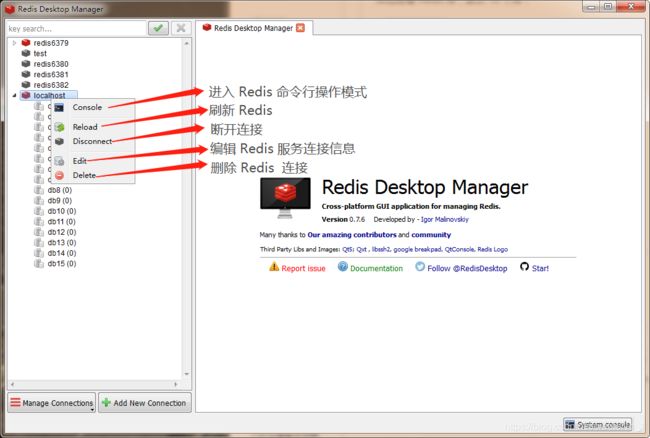The height and width of the screenshot is (438, 650).
Task: Click the Console terminal icon in context menu
Action: [x=59, y=108]
